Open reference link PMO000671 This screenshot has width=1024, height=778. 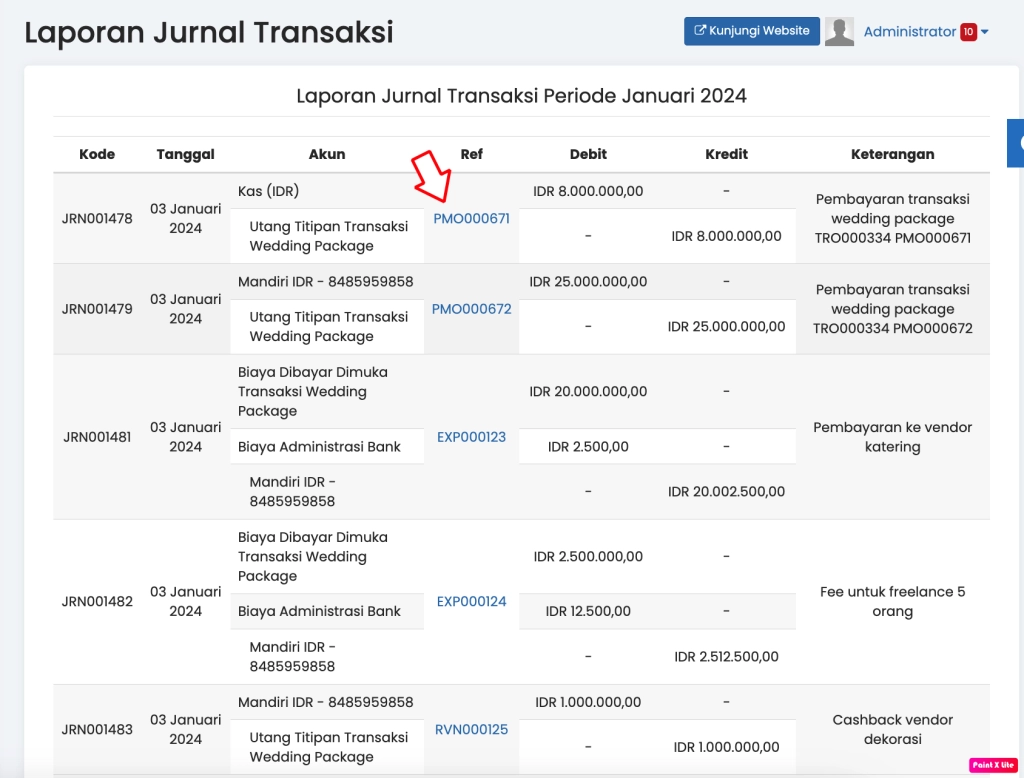pyautogui.click(x=471, y=218)
